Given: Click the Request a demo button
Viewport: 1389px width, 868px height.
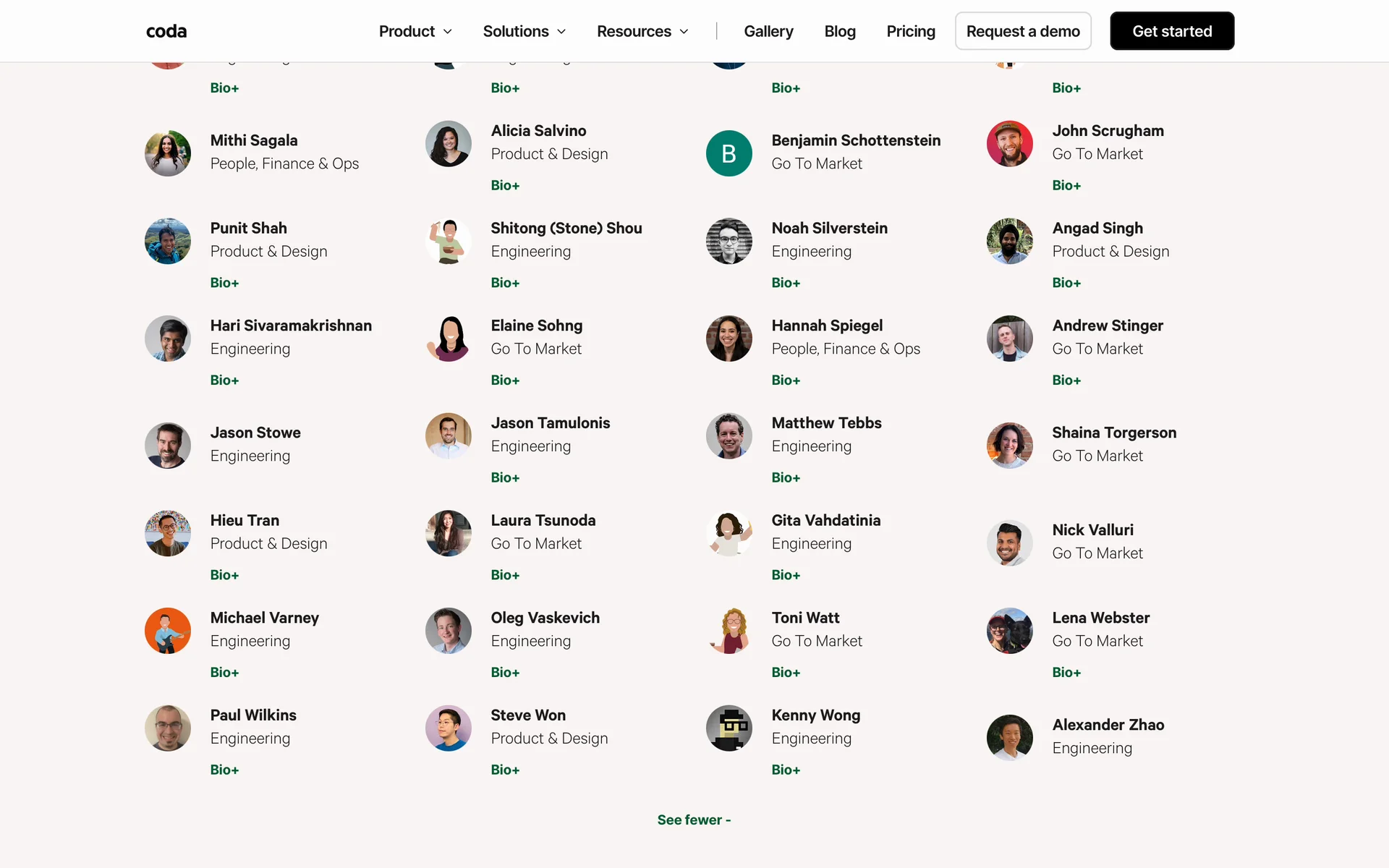Looking at the screenshot, I should 1023,31.
